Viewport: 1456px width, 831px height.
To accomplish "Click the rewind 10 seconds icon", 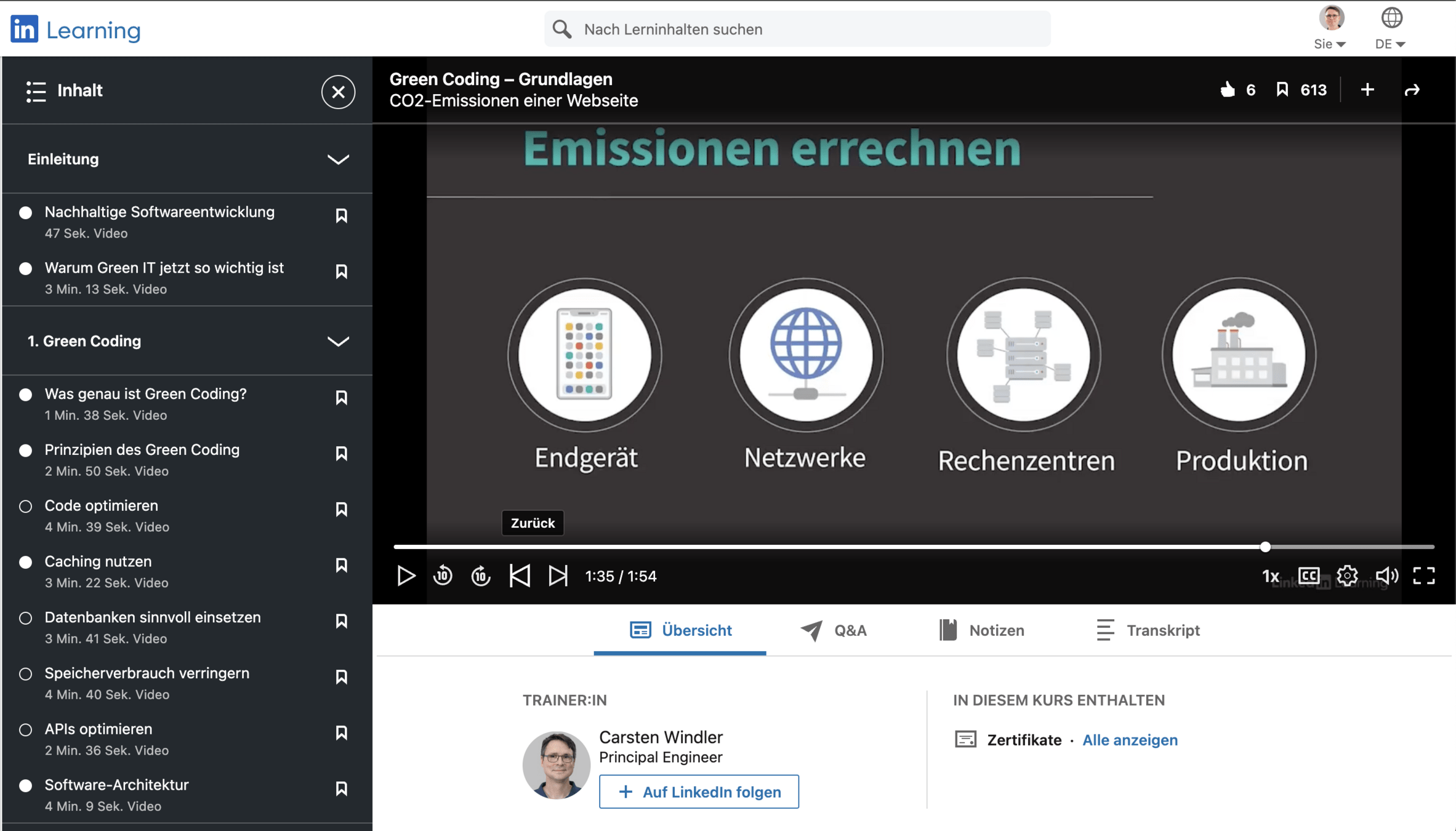I will (x=443, y=576).
